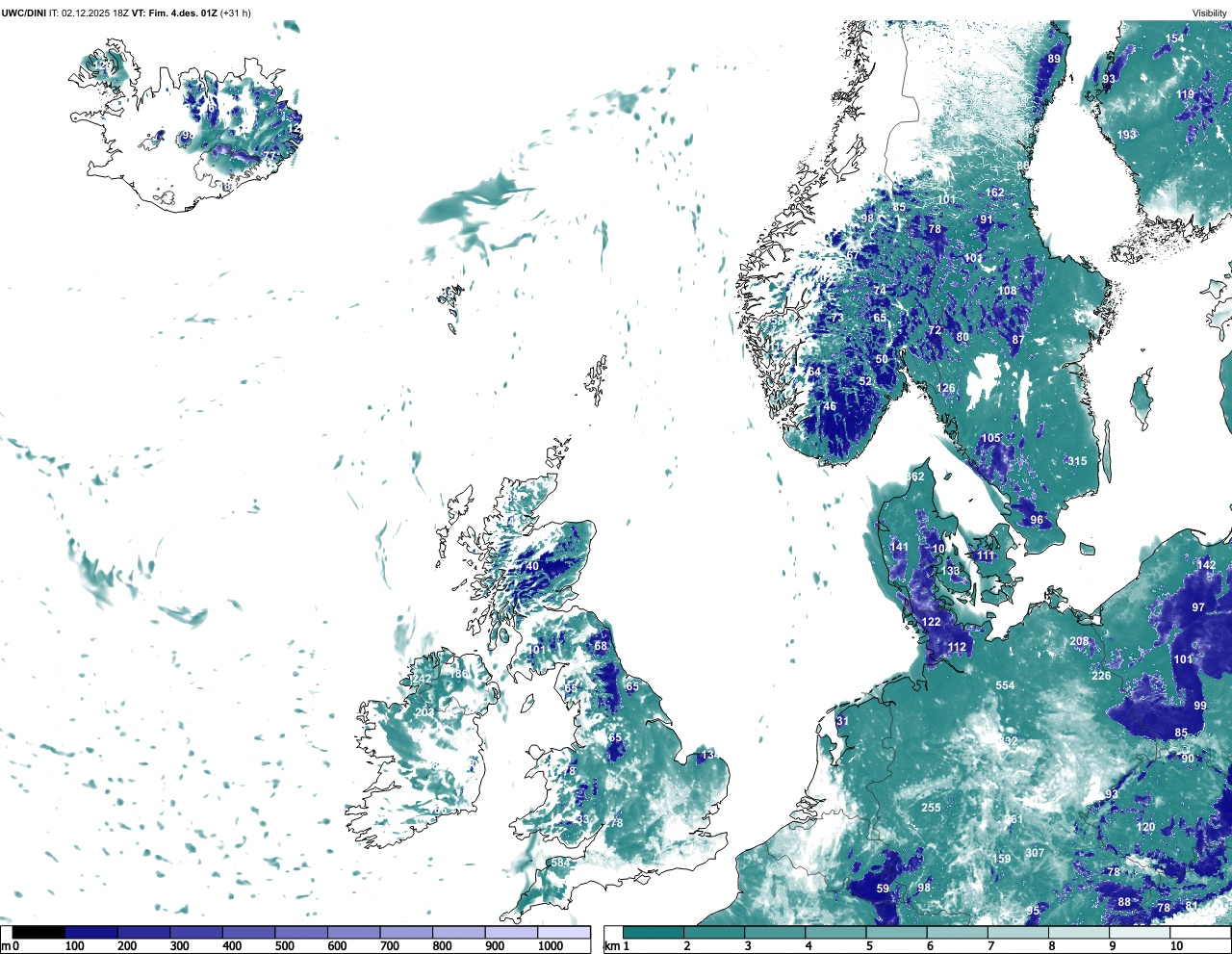Click the 89 value in northern Sweden
The height and width of the screenshot is (954, 1232).
point(1054,60)
